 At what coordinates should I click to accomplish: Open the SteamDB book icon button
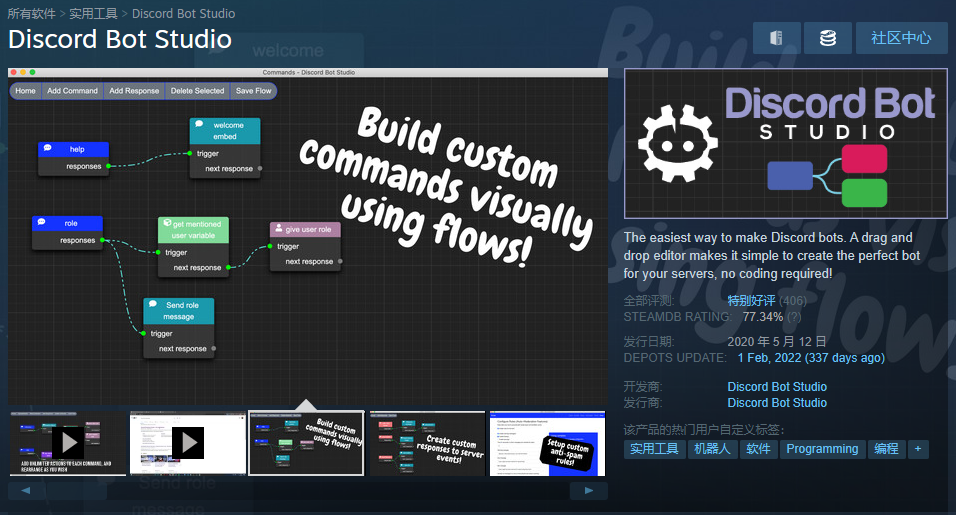pos(776,38)
